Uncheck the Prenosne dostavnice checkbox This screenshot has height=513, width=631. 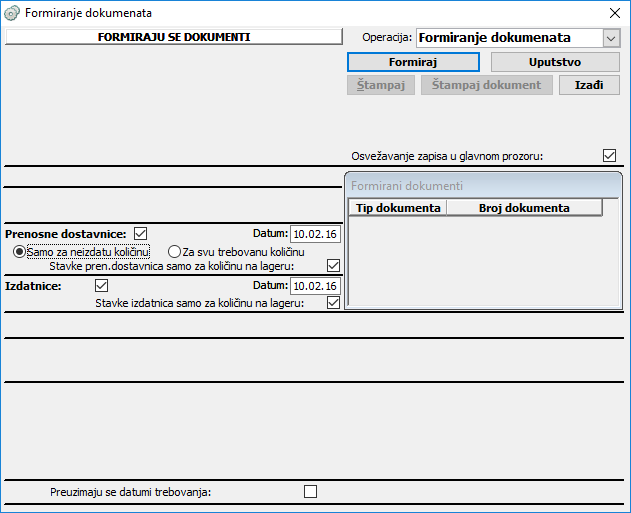pyautogui.click(x=140, y=234)
